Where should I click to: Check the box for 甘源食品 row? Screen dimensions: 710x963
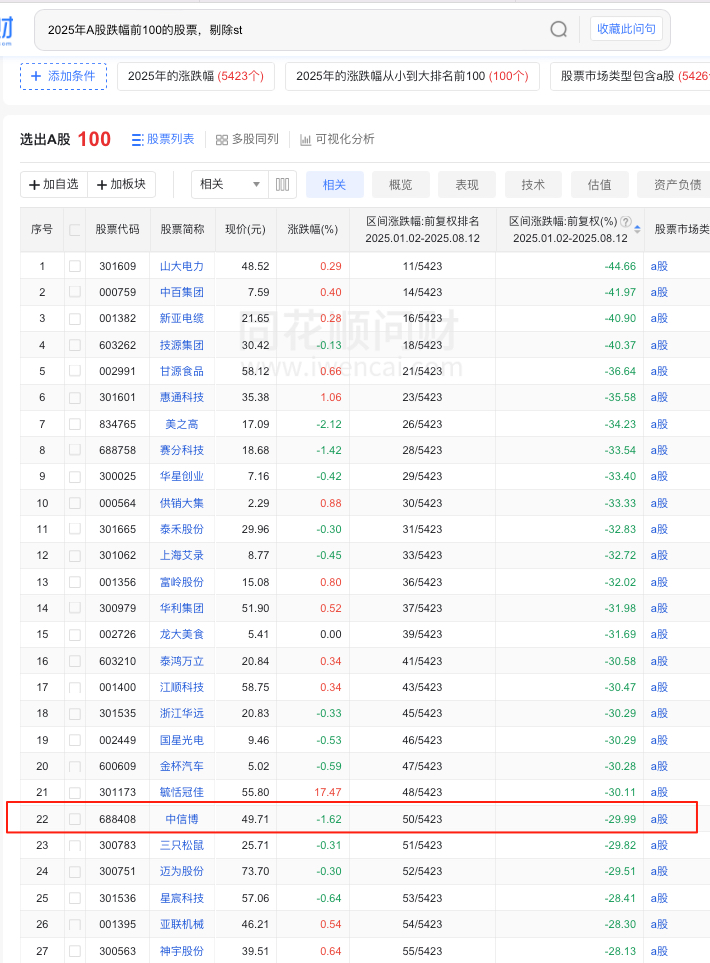(x=75, y=372)
